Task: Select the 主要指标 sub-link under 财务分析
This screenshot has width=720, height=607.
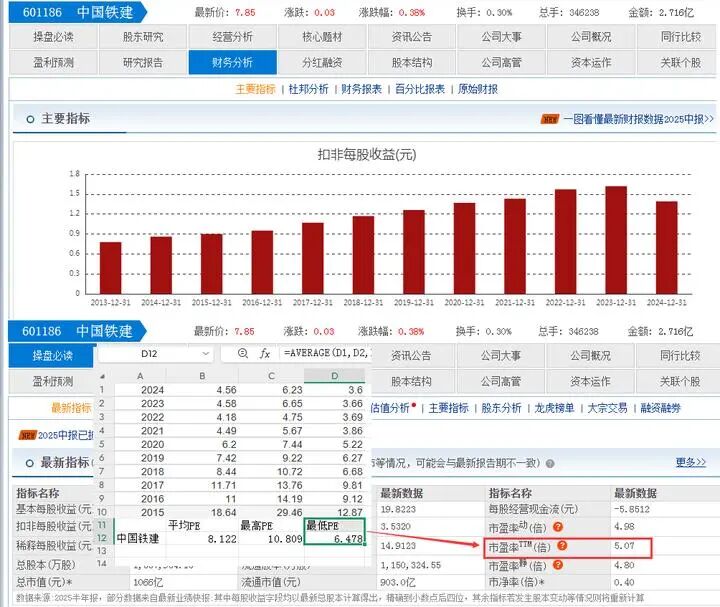Action: tap(255, 89)
